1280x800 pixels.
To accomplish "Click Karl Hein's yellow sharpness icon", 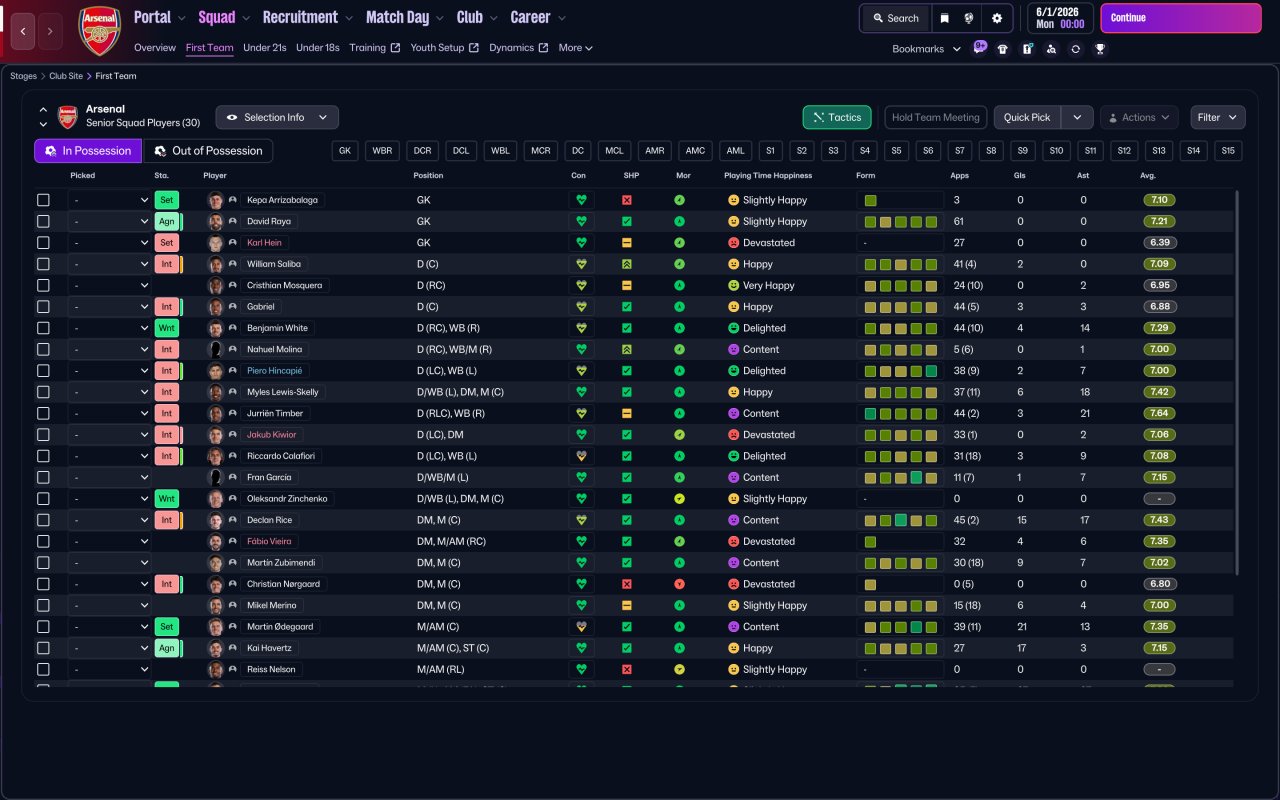I will tap(627, 243).
